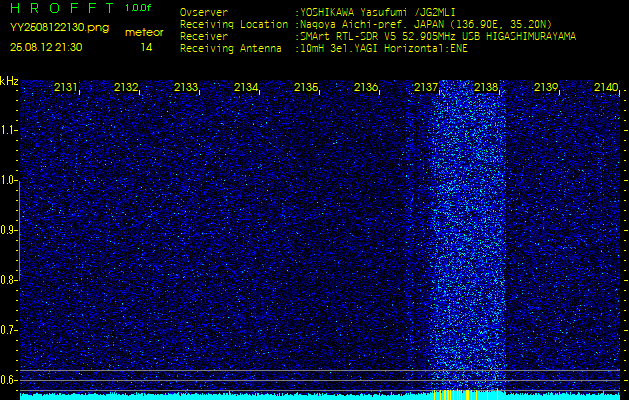This screenshot has height=400, width=629.
Task: Click the 2131 time marker
Action: click(x=65, y=87)
